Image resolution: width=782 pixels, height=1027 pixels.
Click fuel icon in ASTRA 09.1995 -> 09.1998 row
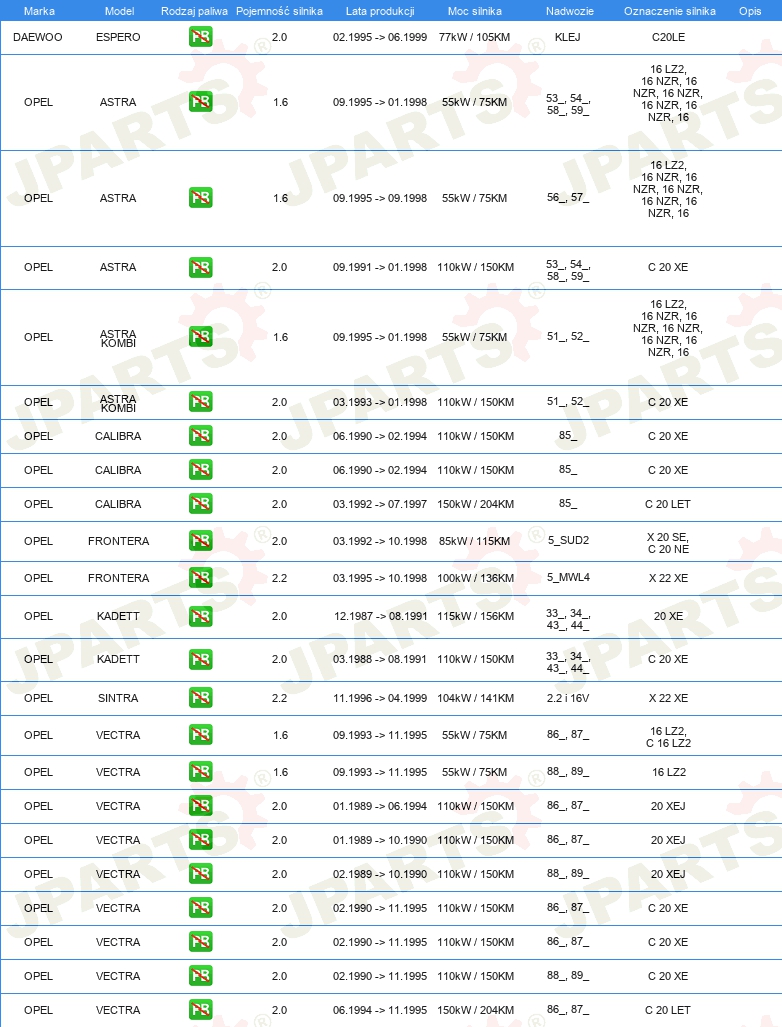coord(200,198)
